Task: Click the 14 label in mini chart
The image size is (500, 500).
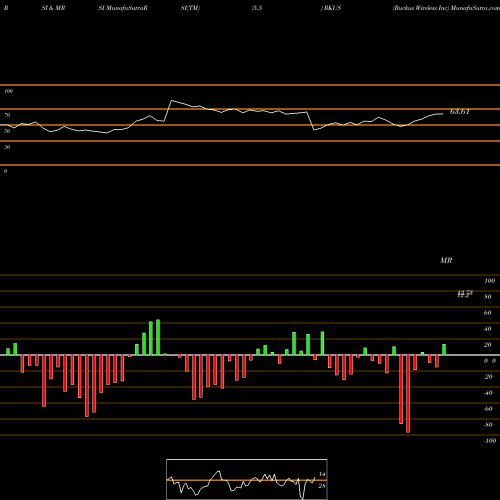Action: coord(322,474)
